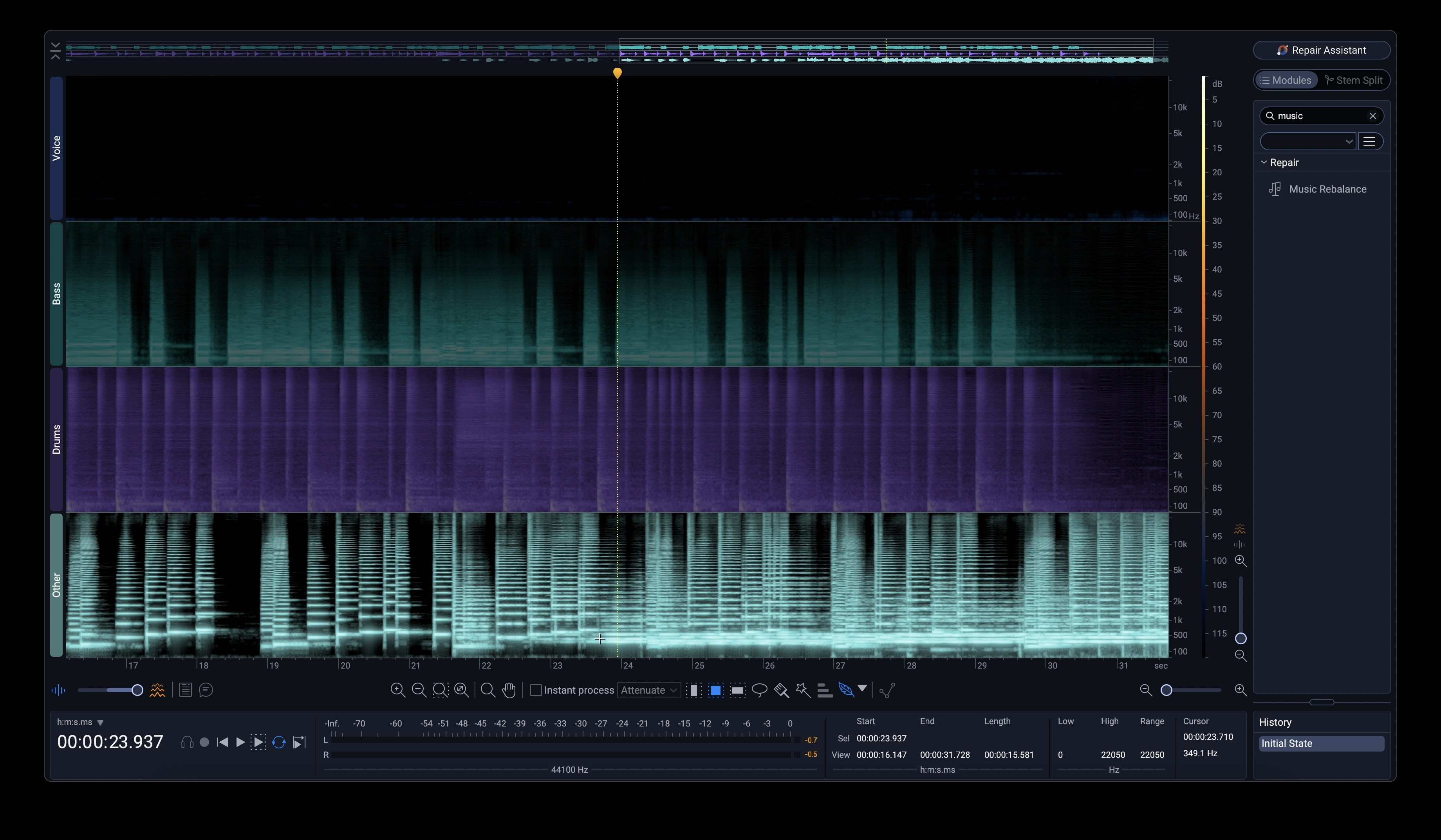Viewport: 1441px width, 840px height.
Task: Open the Repair Assistant
Action: pos(1321,50)
